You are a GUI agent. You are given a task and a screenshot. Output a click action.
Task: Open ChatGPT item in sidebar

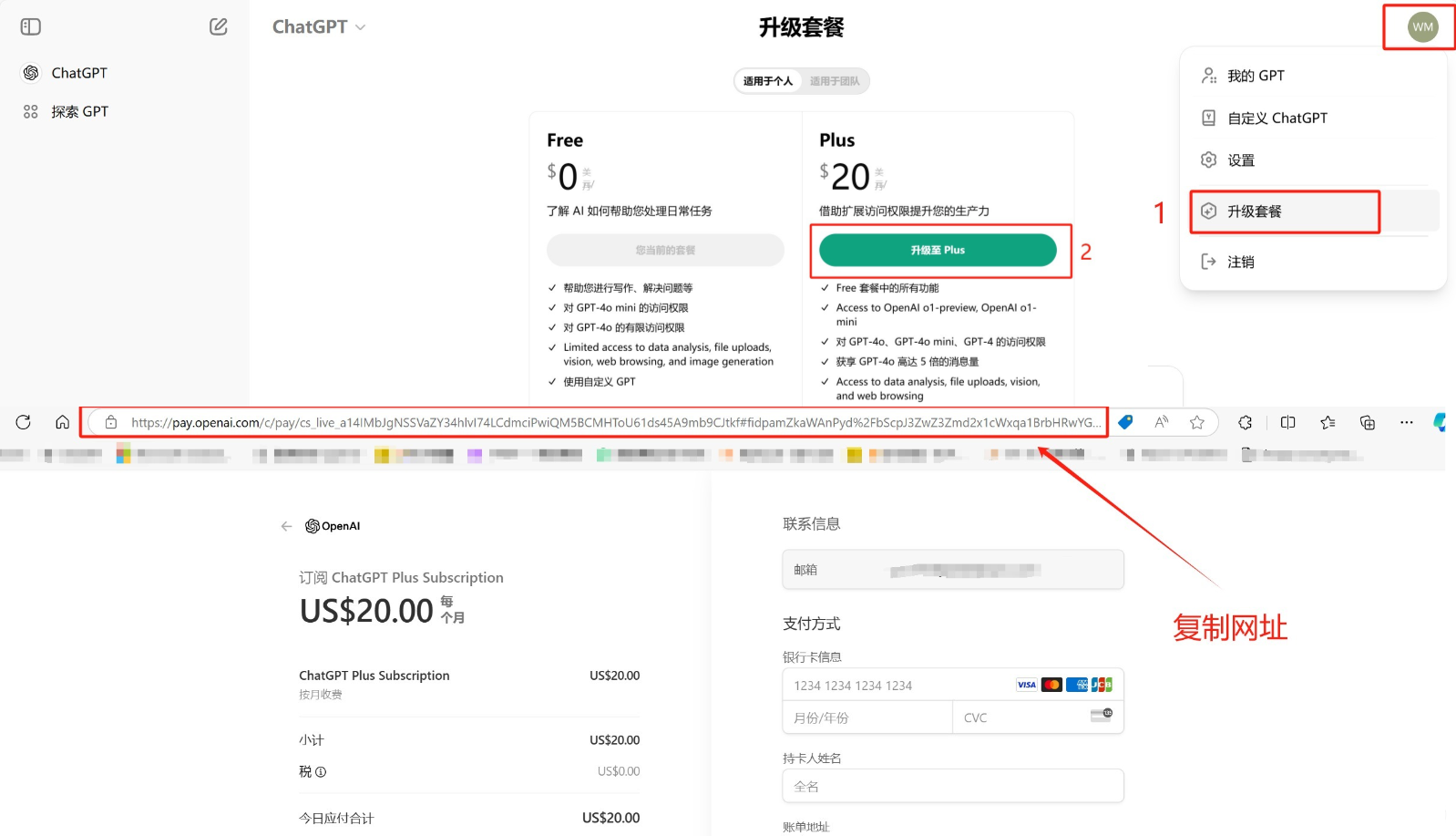click(x=124, y=73)
